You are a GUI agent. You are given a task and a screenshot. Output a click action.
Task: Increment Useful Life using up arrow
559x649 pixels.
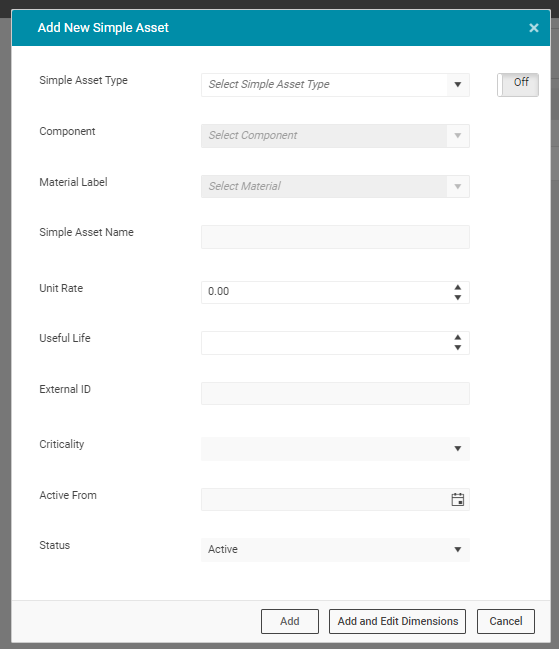[x=458, y=337]
